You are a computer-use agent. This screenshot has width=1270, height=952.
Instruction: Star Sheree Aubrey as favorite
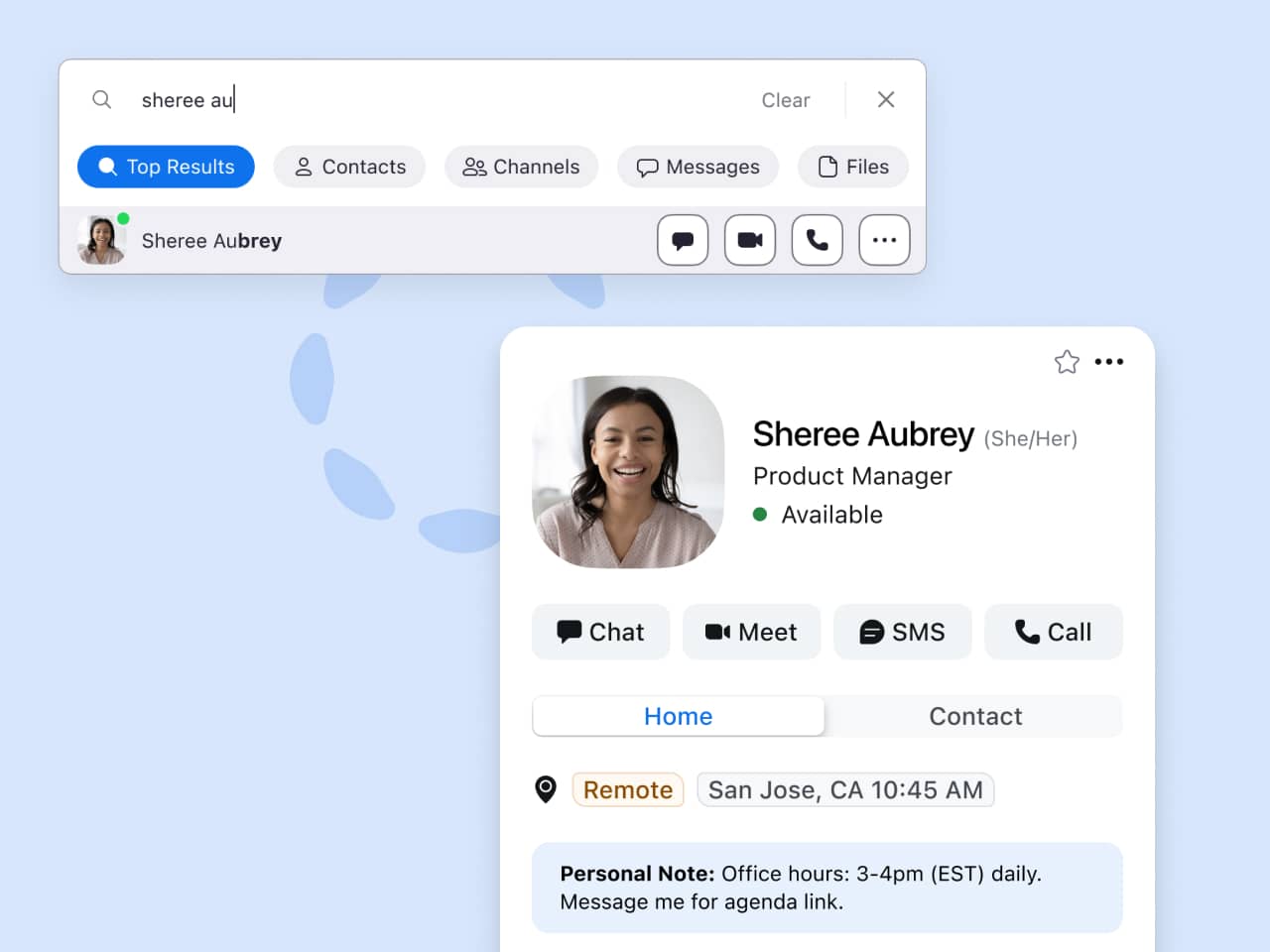[x=1067, y=362]
